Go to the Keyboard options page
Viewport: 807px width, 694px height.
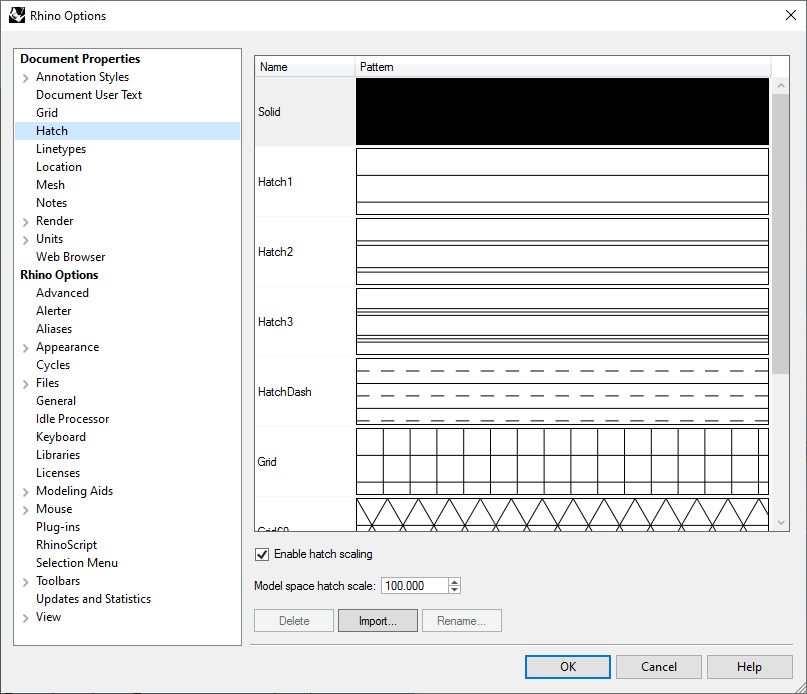(61, 437)
